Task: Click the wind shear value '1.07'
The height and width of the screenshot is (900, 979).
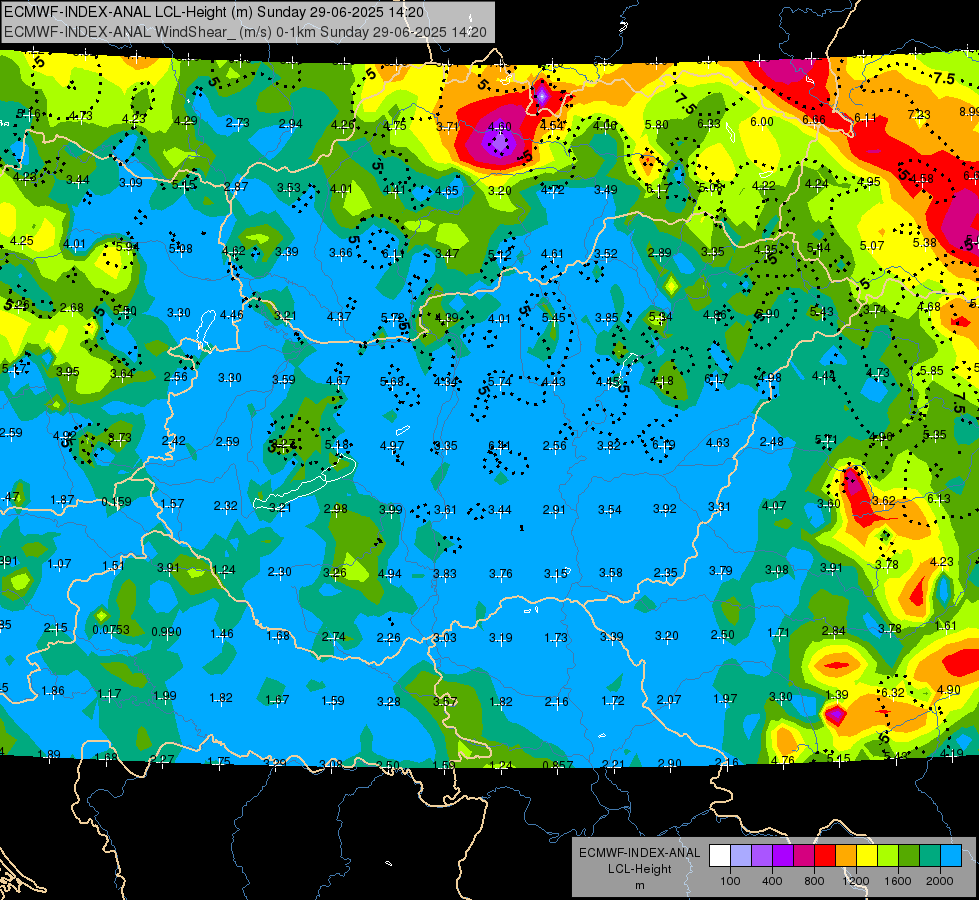Action: [59, 564]
